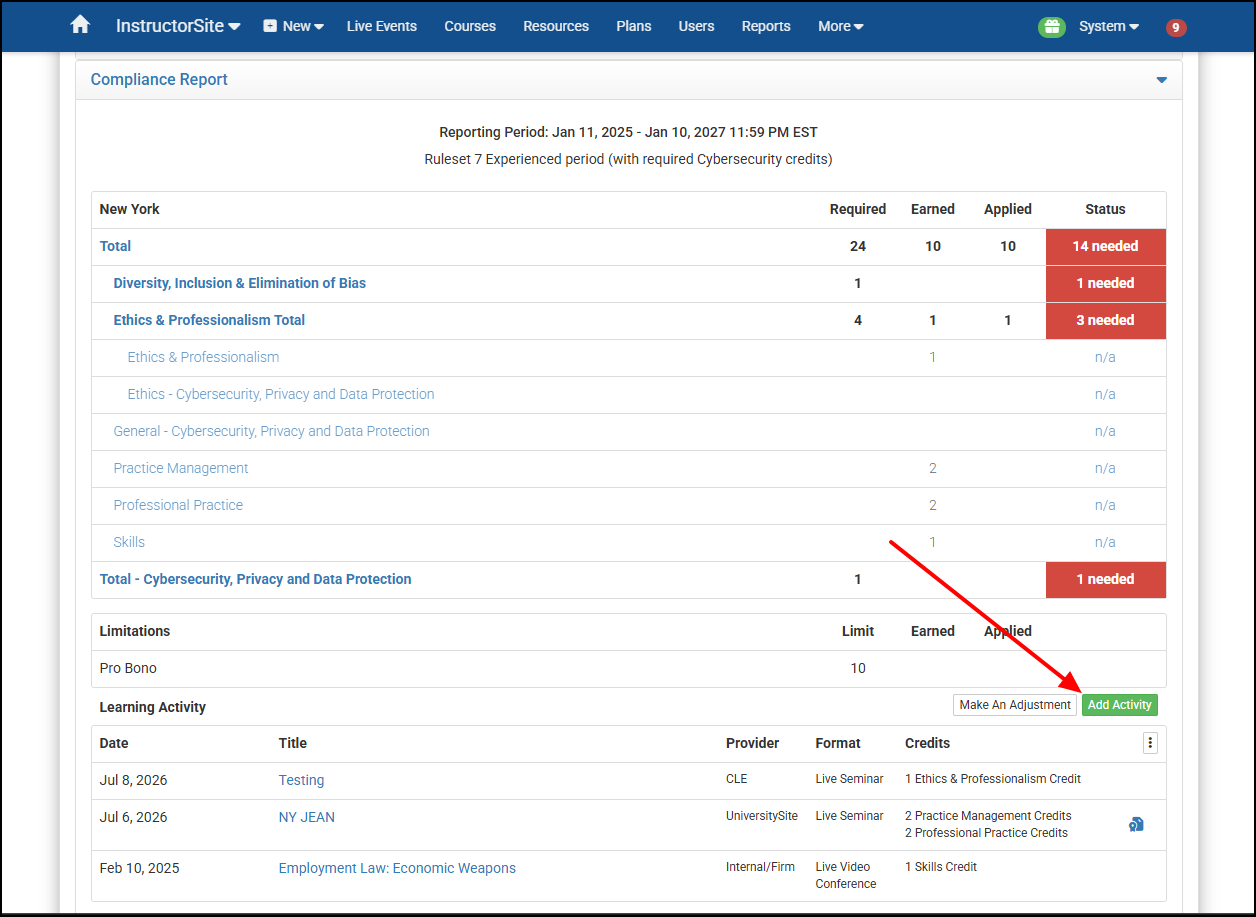Select the Ruleset 7 Experienced period text
The image size is (1256, 917).
point(628,159)
